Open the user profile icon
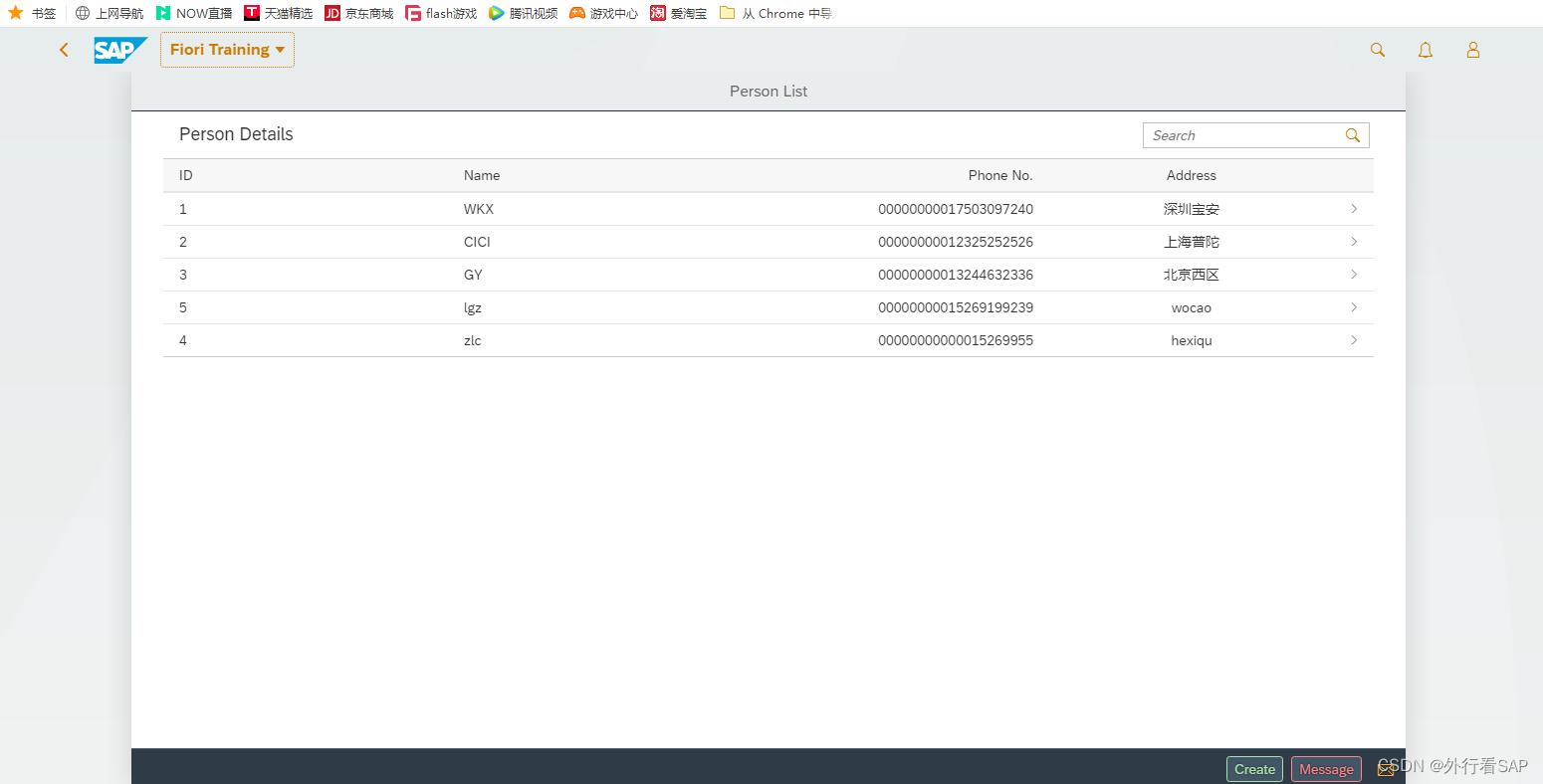 click(x=1473, y=50)
